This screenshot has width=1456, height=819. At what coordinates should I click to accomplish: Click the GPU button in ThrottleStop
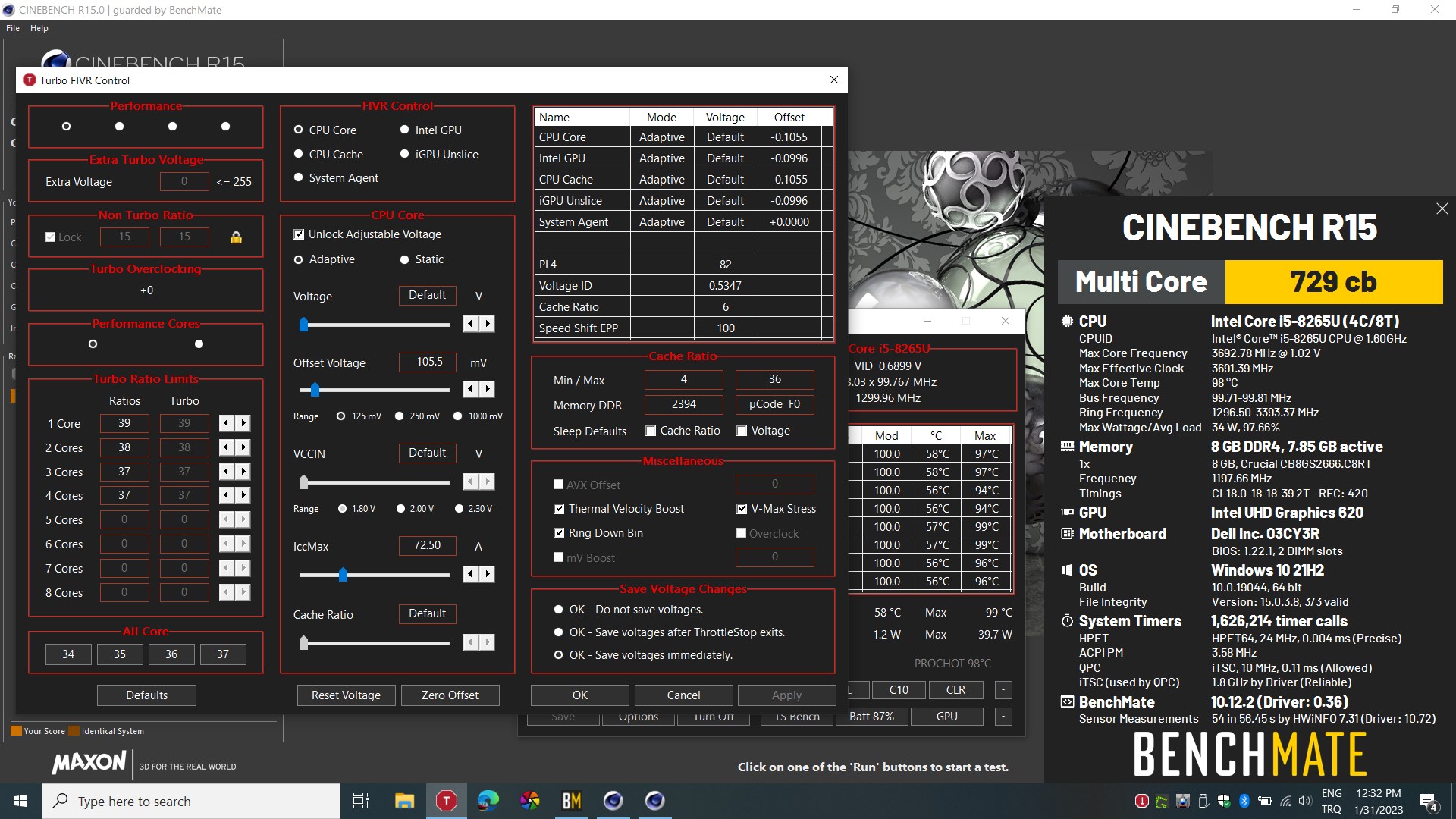coord(946,717)
